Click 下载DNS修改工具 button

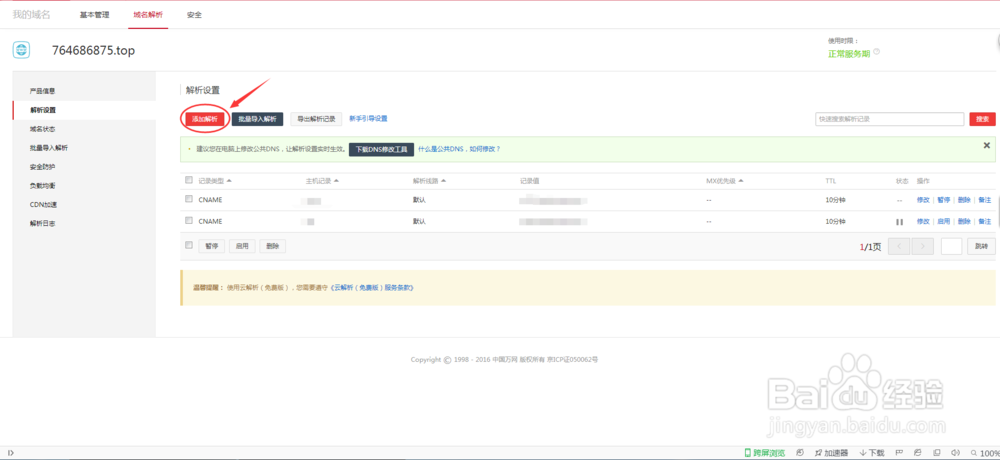click(x=381, y=149)
